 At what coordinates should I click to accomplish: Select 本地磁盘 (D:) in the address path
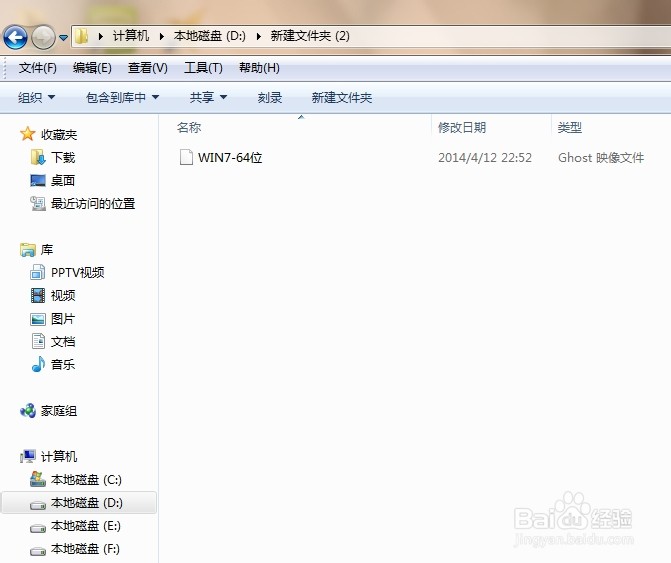tap(210, 36)
